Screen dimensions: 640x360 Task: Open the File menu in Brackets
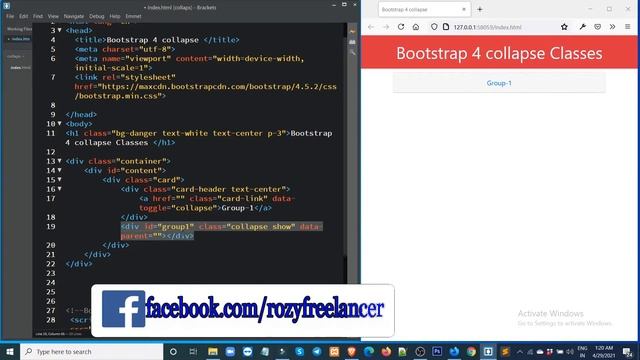pos(10,16)
